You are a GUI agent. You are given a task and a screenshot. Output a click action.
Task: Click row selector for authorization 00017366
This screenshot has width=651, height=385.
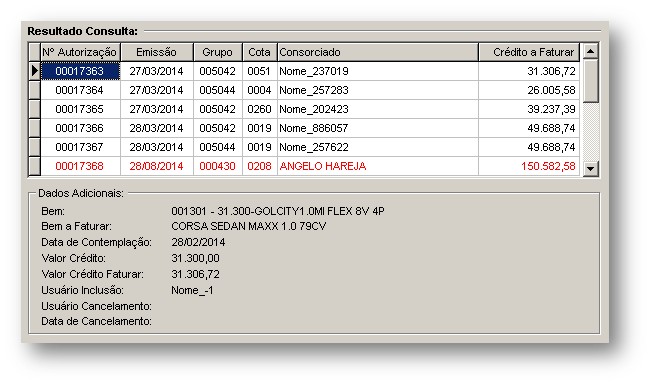[x=34, y=128]
